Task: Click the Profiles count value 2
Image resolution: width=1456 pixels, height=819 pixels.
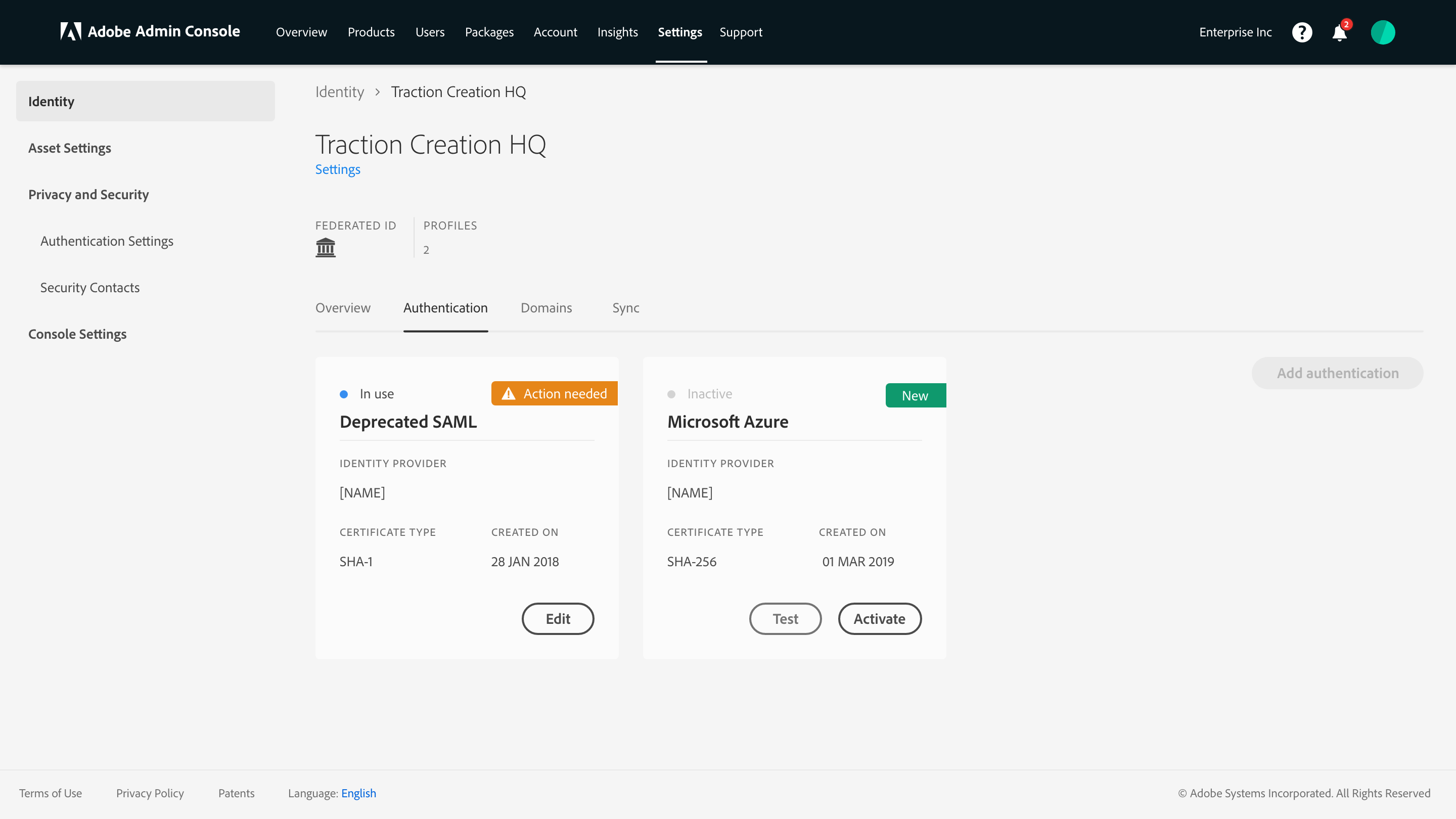Action: (x=426, y=250)
